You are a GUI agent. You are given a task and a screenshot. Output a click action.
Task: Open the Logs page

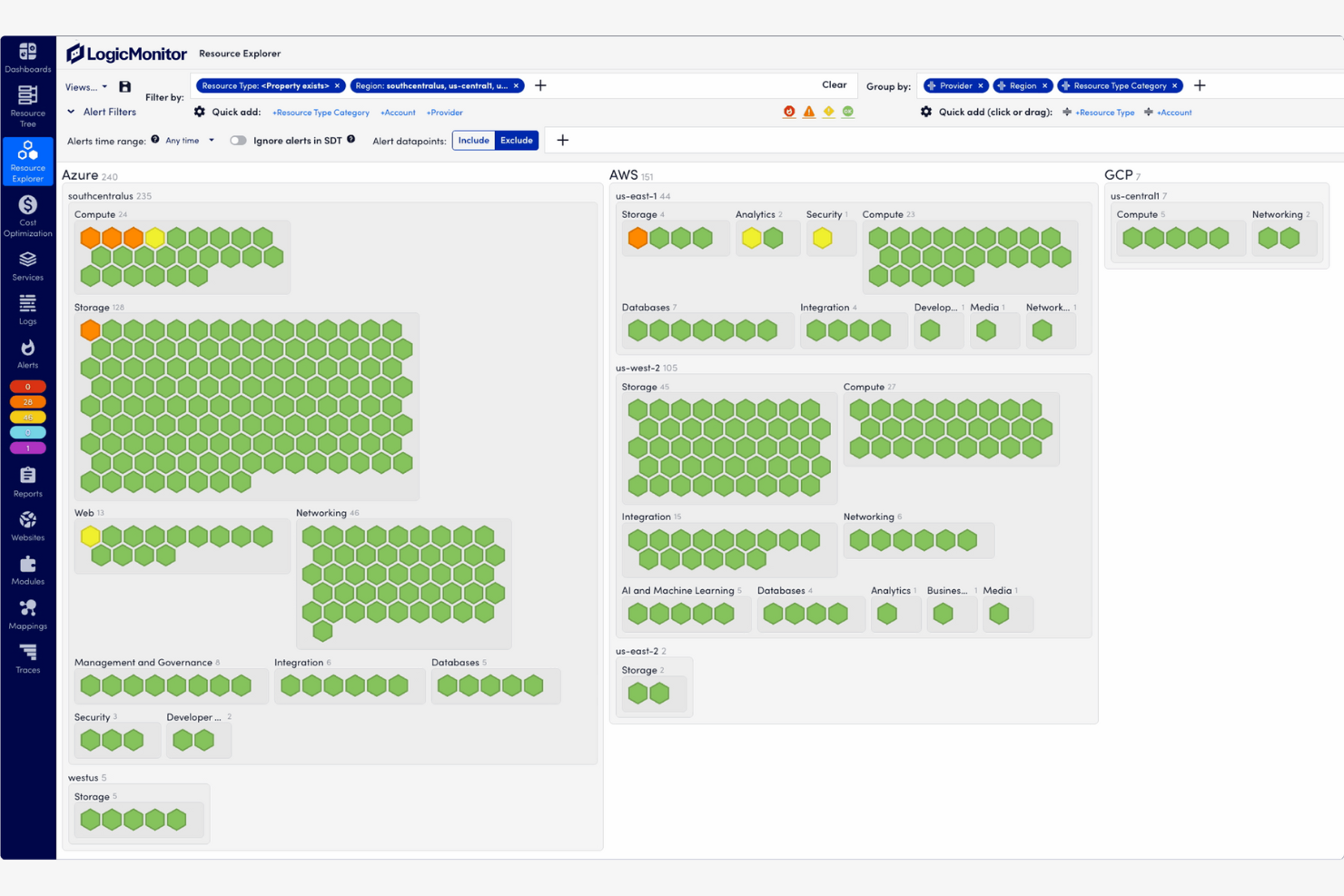[x=27, y=310]
